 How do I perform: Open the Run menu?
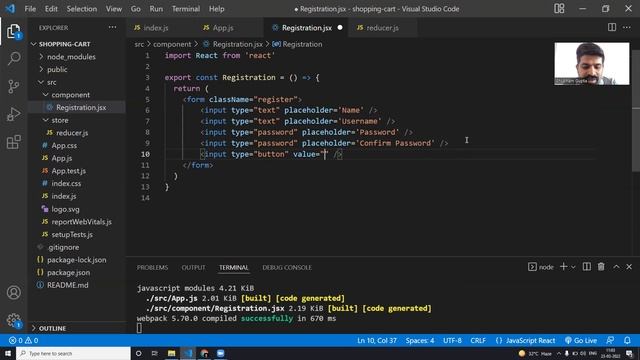pyautogui.click(x=156, y=9)
